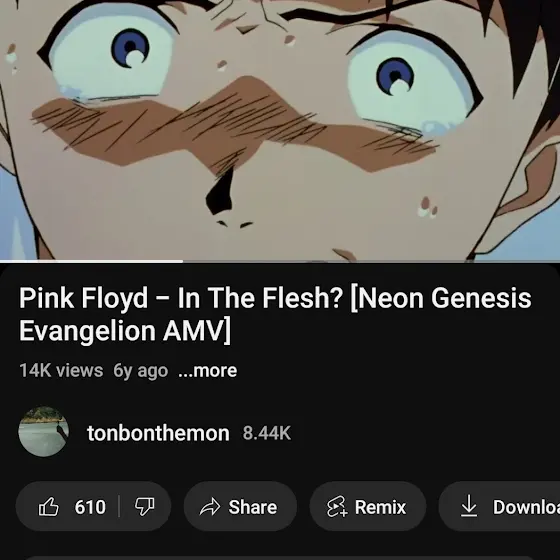Click the Share arrow icon
Viewport: 560px width, 560px height.
point(210,507)
